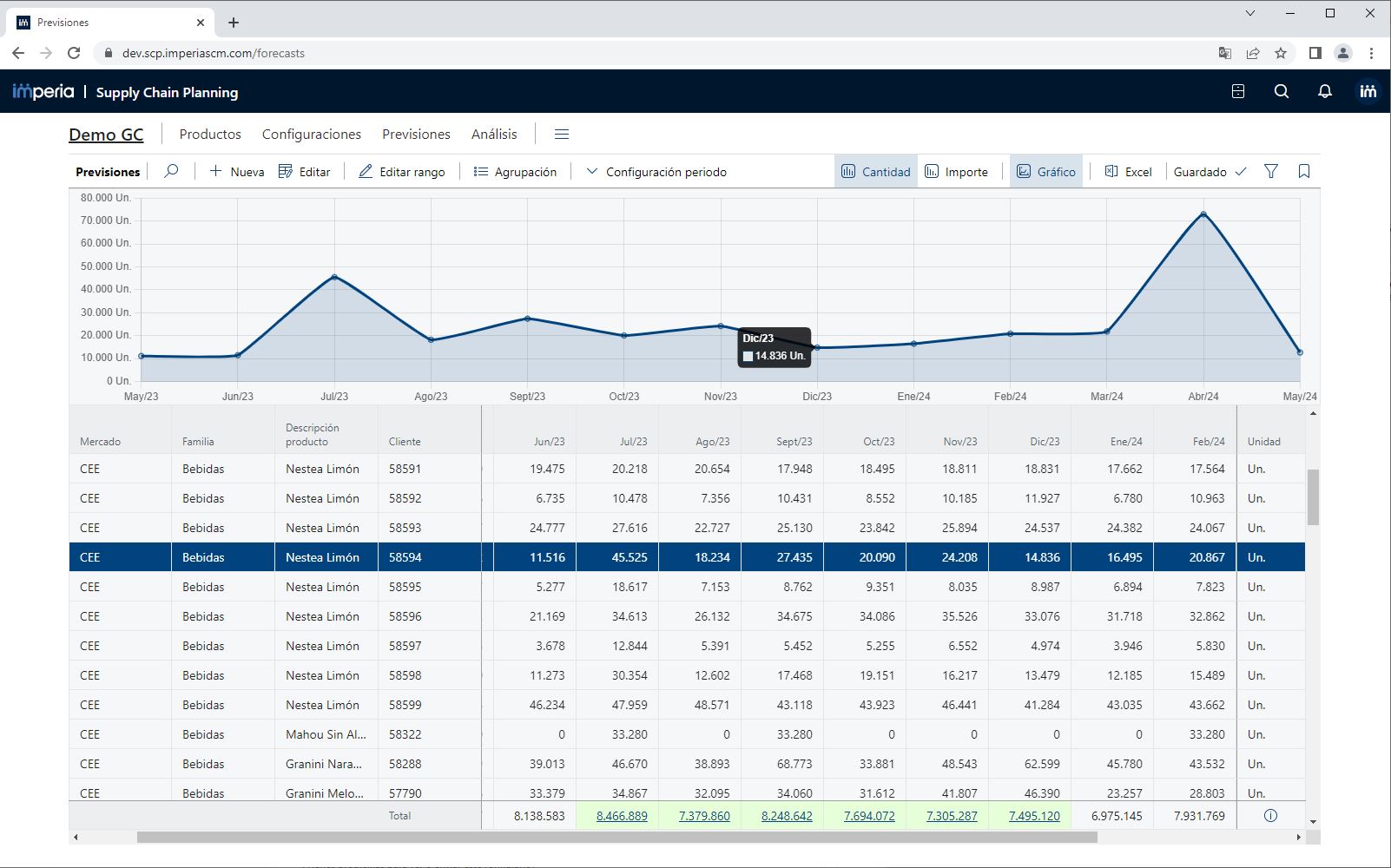1391x868 pixels.
Task: Open the Previsiones menu
Action: tap(416, 135)
